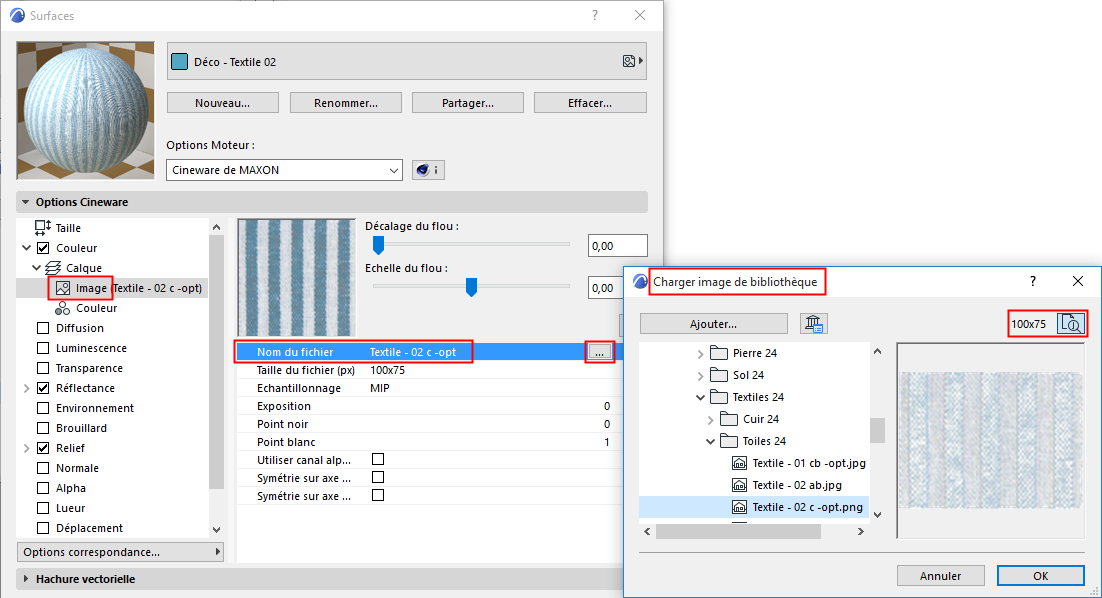Click the Echelle du flou value field

[x=606, y=288]
